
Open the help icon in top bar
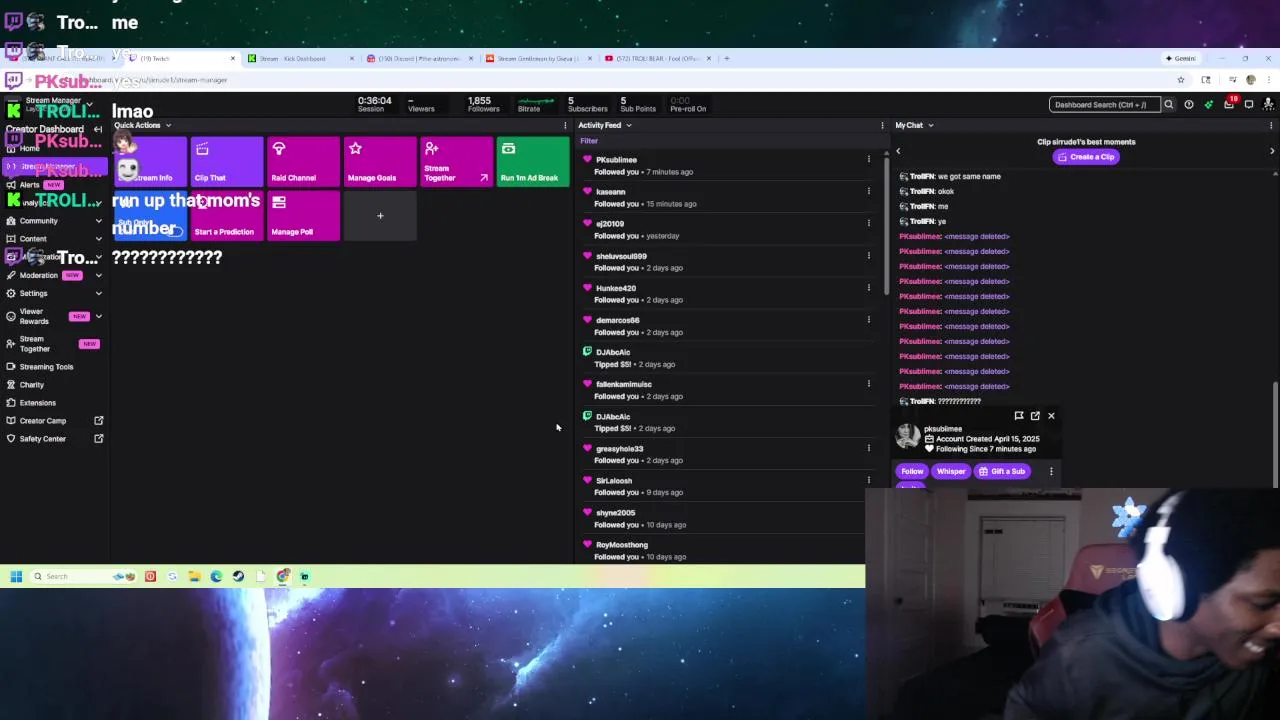pos(1188,104)
